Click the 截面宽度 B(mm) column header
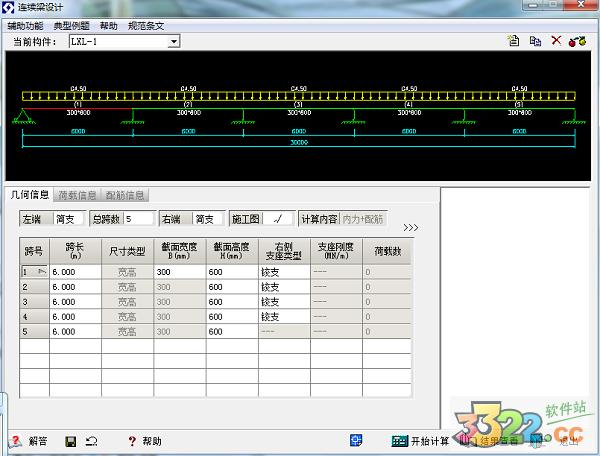 coord(180,251)
